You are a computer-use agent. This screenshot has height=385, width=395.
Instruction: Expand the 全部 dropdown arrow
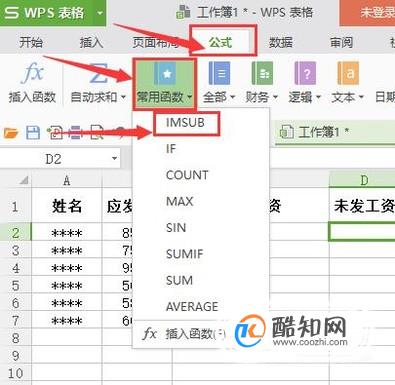232,97
